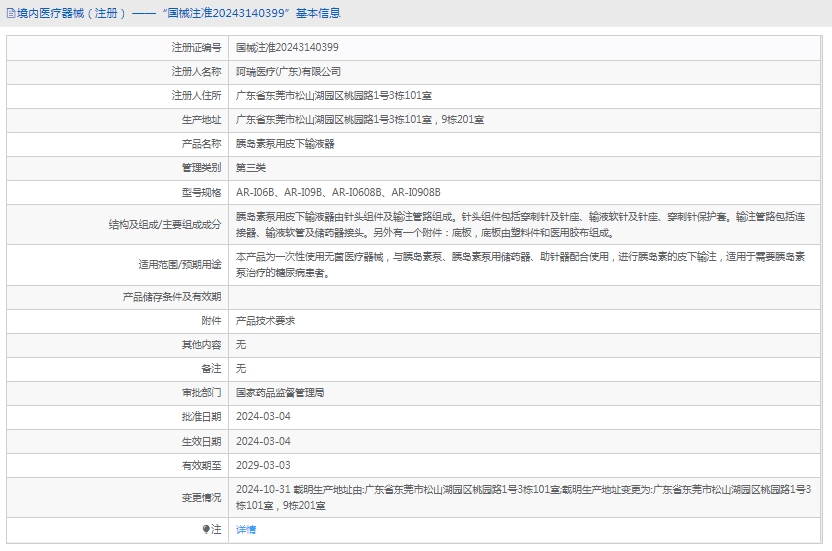Image resolution: width=832 pixels, height=551 pixels.
Task: Click the 适用范围/预期用途 description text
Action: 520,265
